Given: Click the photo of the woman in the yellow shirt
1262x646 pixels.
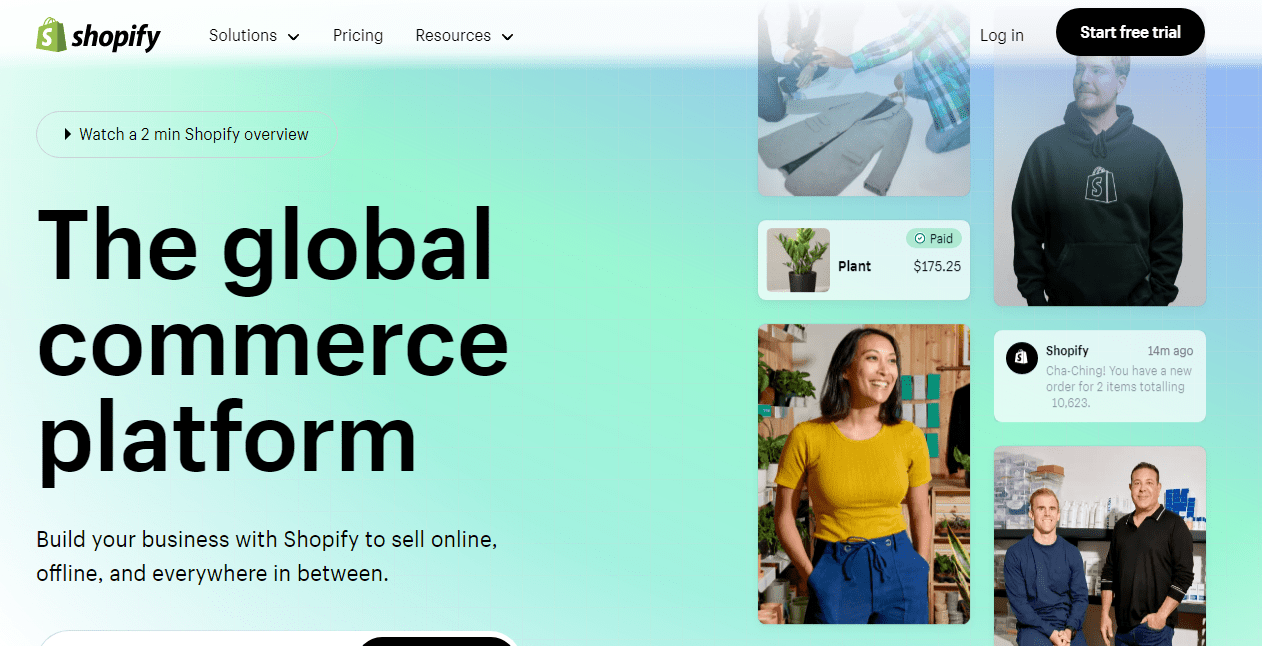Looking at the screenshot, I should (x=863, y=472).
